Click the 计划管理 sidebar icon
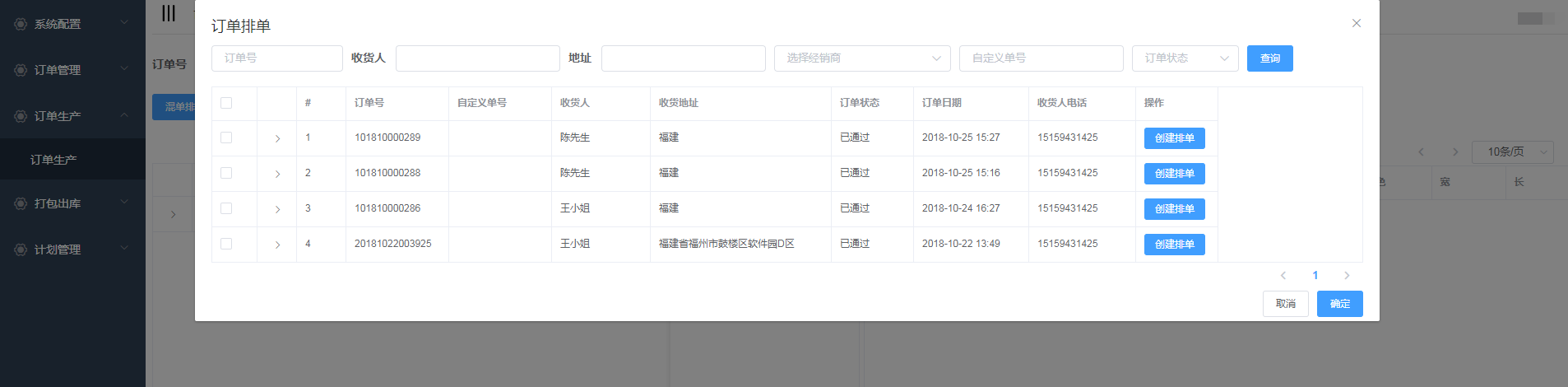1568x387 pixels. pos(21,249)
